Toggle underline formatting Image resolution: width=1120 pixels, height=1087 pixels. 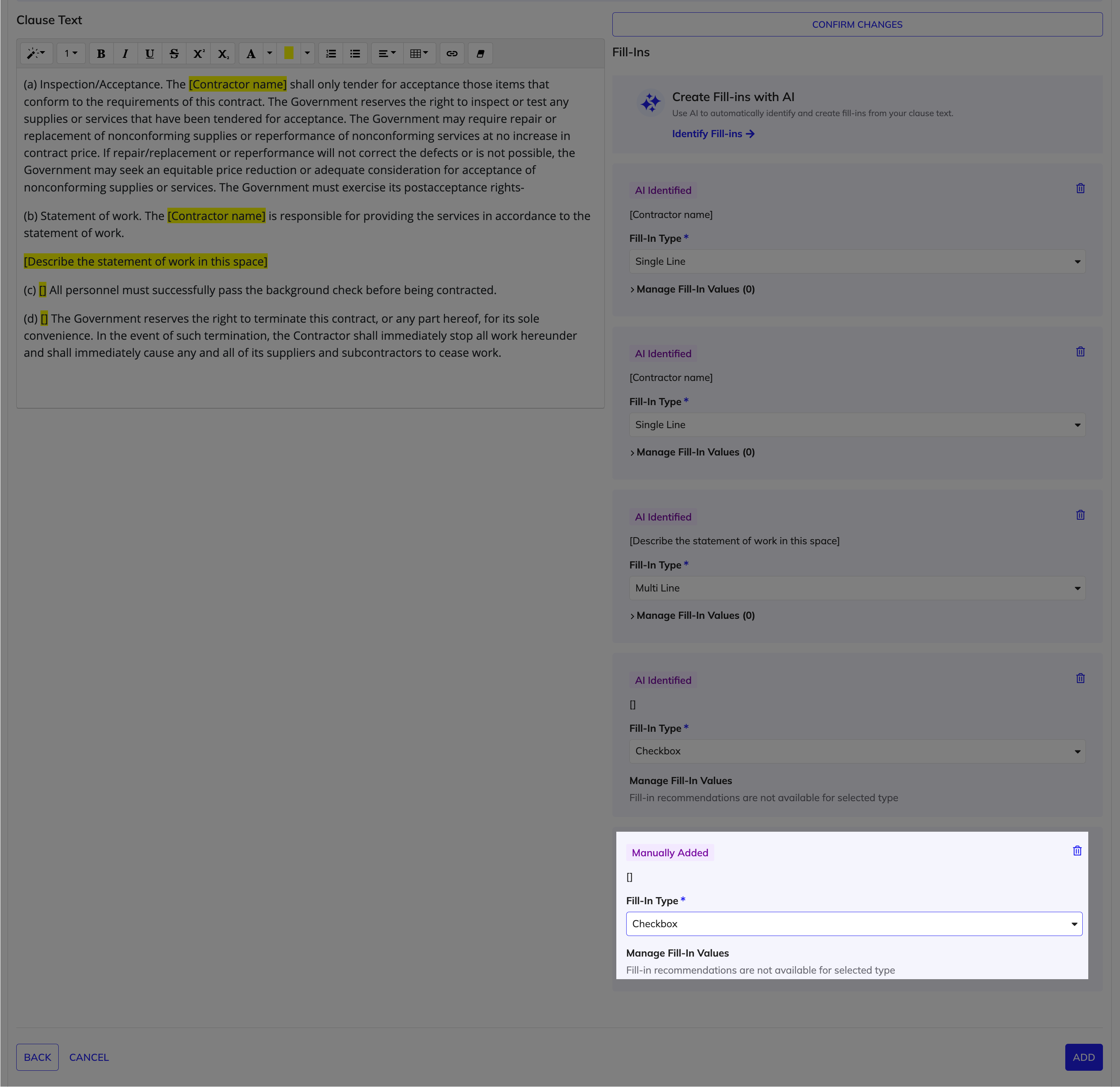150,54
